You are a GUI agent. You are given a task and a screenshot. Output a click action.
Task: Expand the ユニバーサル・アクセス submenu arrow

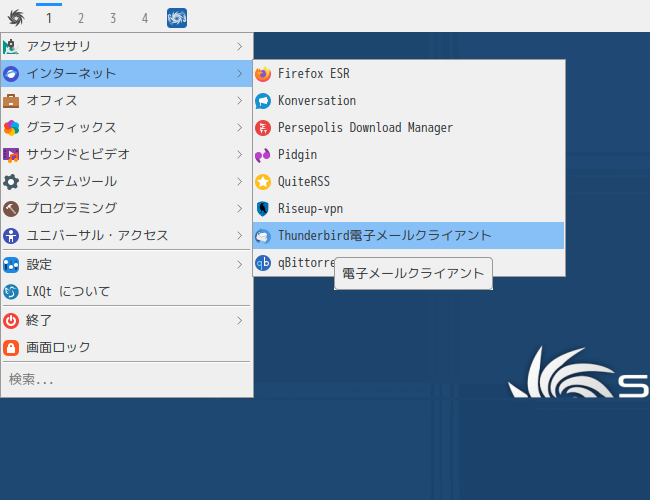pos(240,235)
